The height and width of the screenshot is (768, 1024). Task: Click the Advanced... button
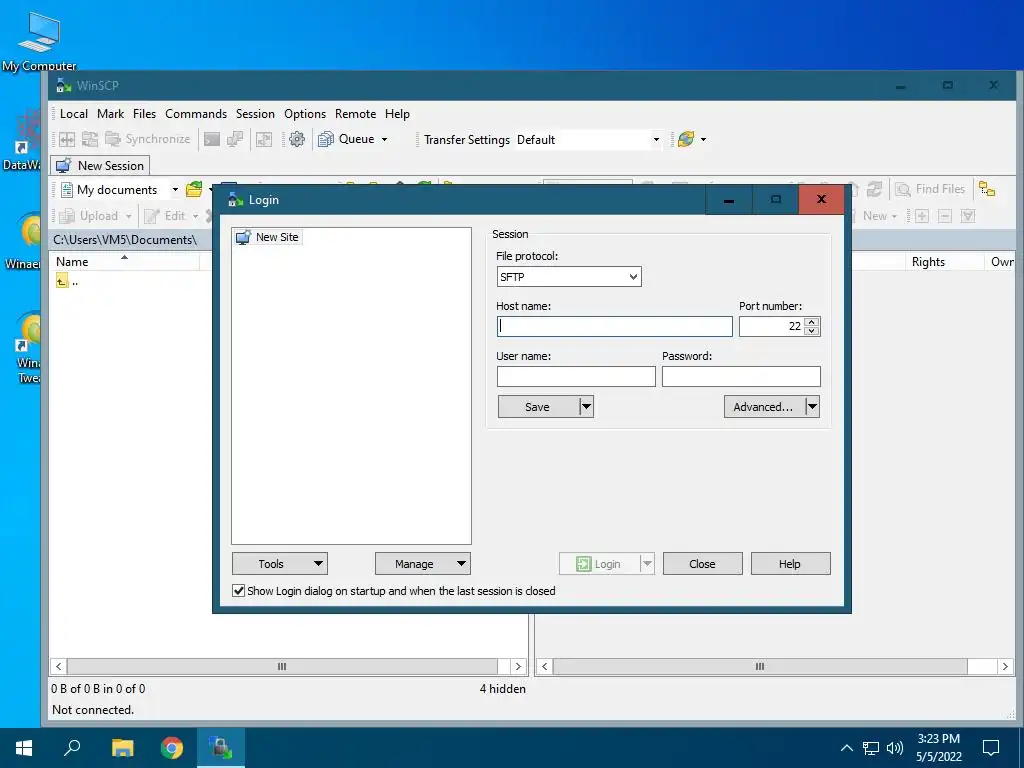tap(763, 407)
